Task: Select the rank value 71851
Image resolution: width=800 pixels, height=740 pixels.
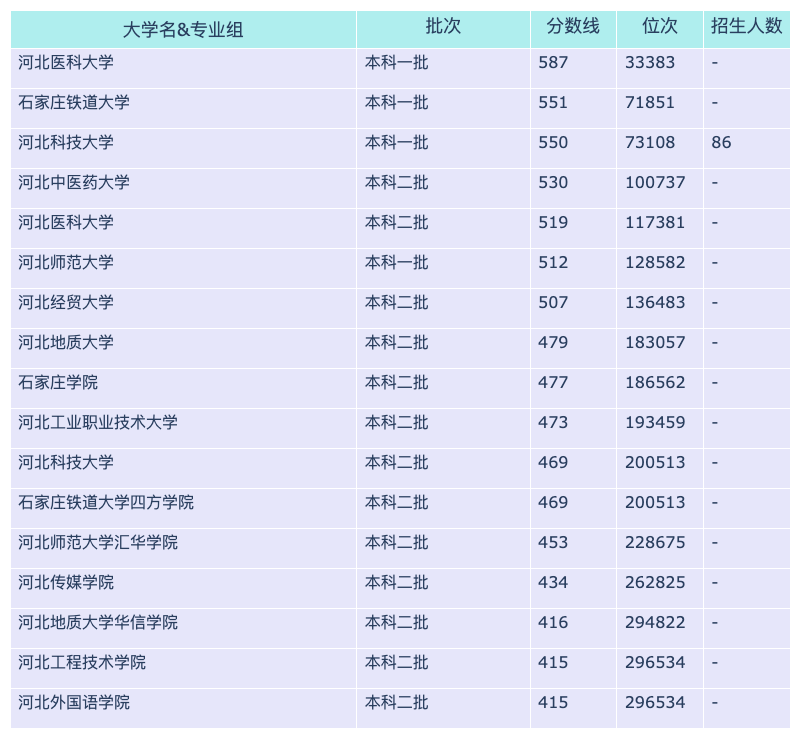Action: pyautogui.click(x=649, y=103)
